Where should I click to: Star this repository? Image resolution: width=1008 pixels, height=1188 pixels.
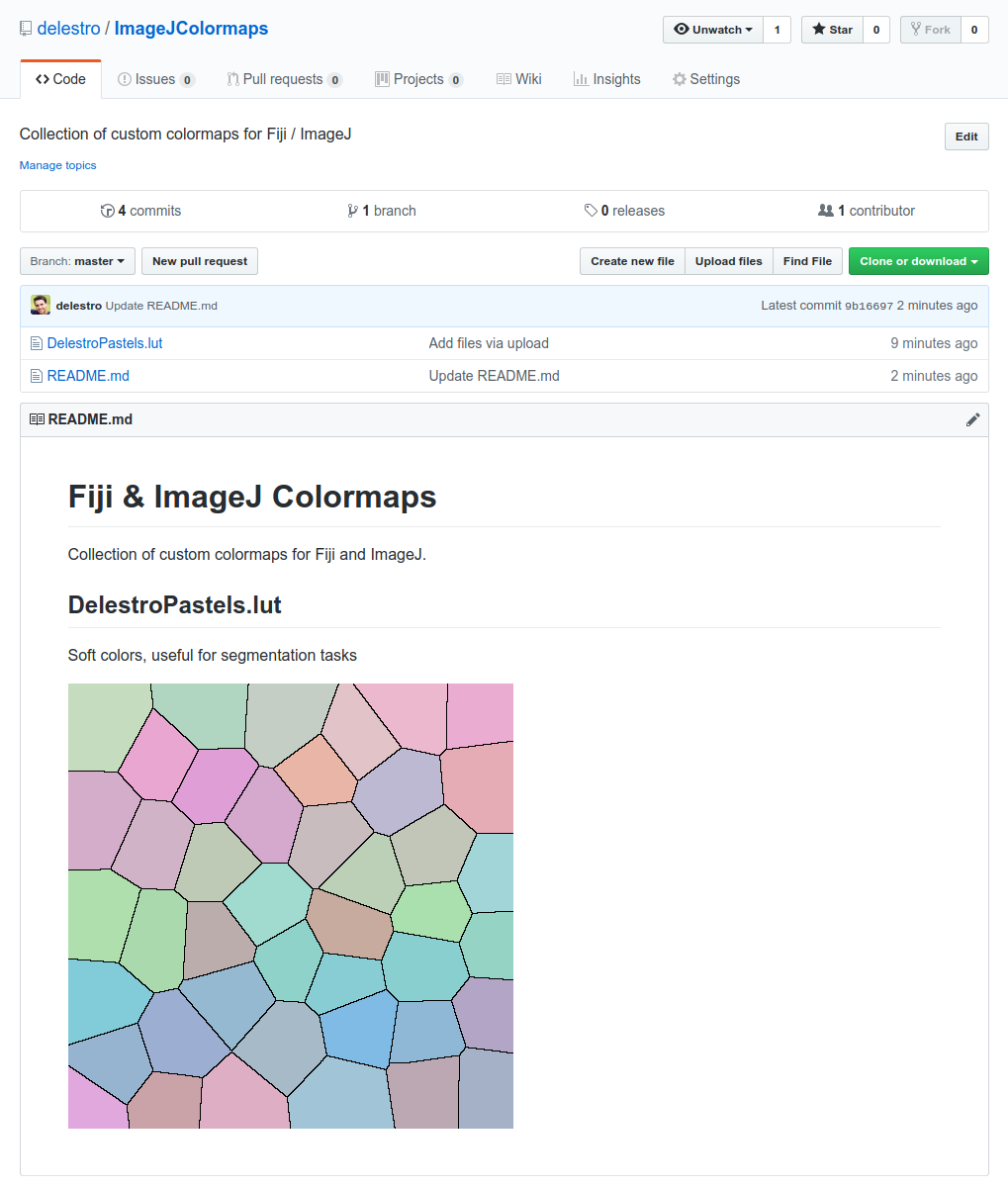pos(832,30)
